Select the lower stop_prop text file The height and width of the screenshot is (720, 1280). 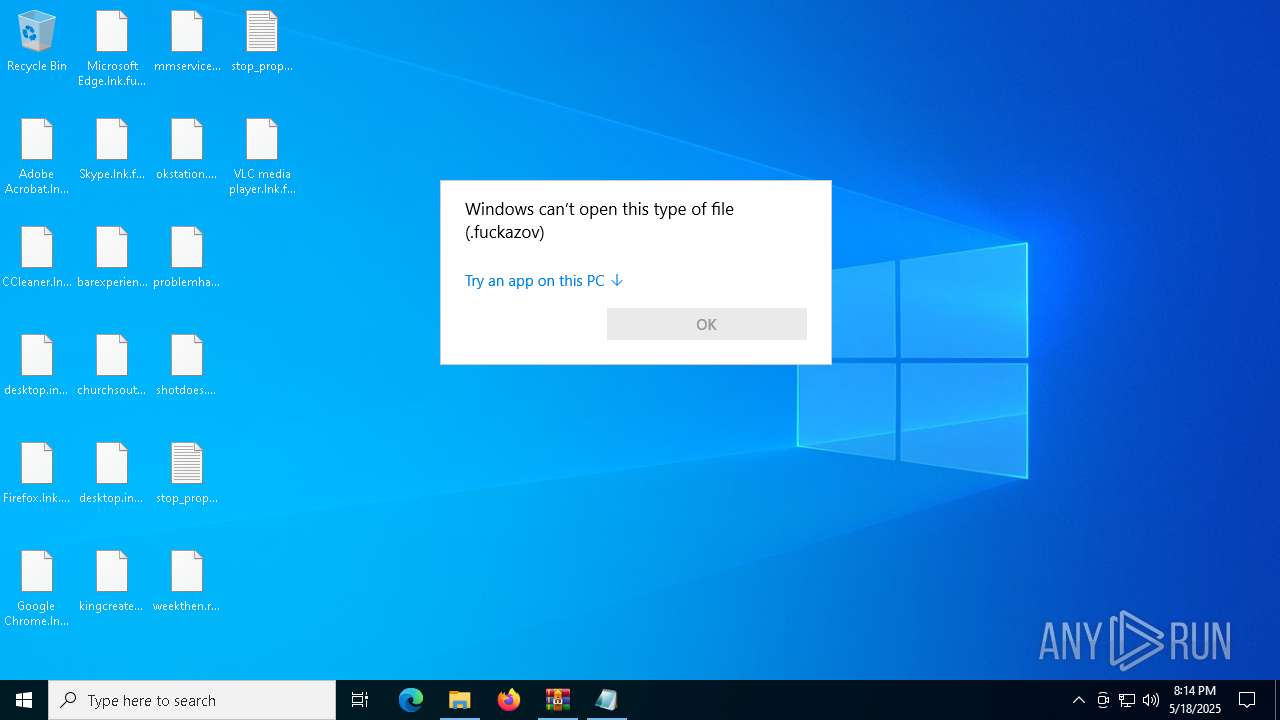click(187, 474)
